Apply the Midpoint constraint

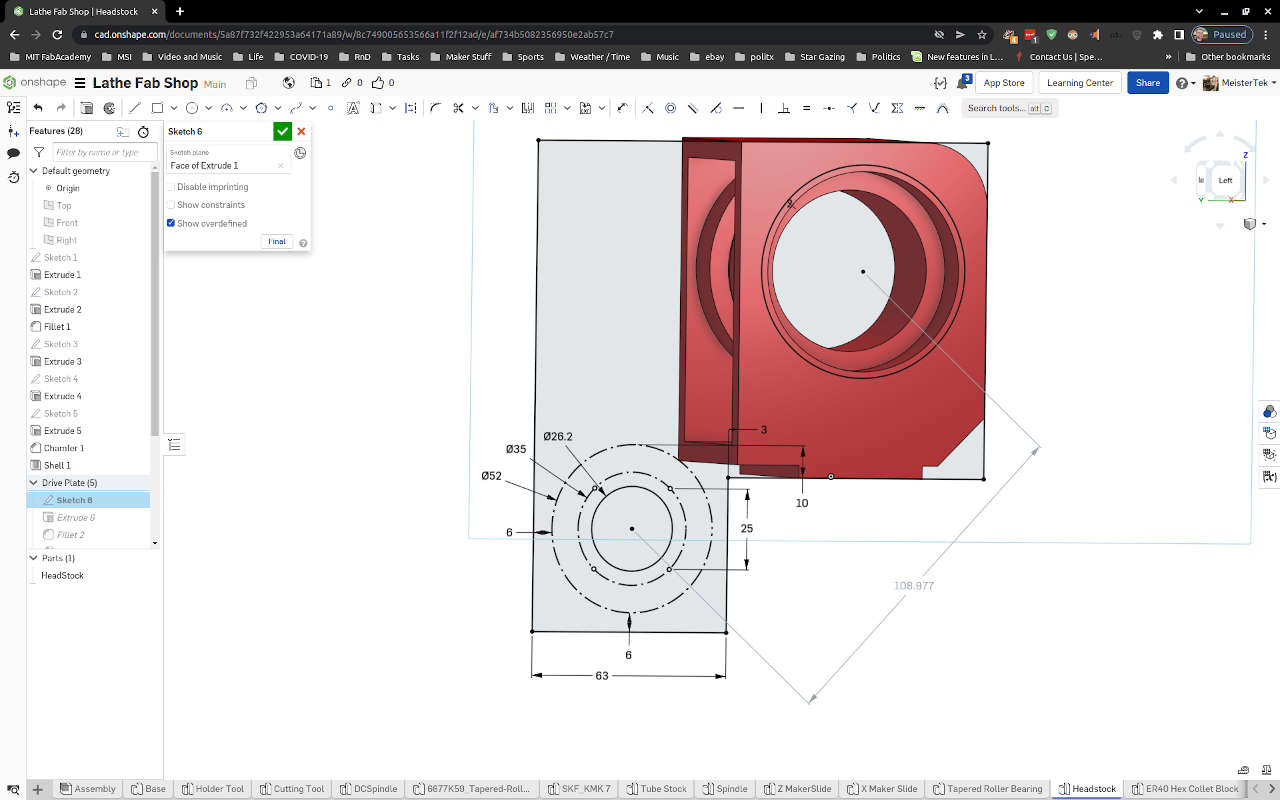(x=829, y=108)
